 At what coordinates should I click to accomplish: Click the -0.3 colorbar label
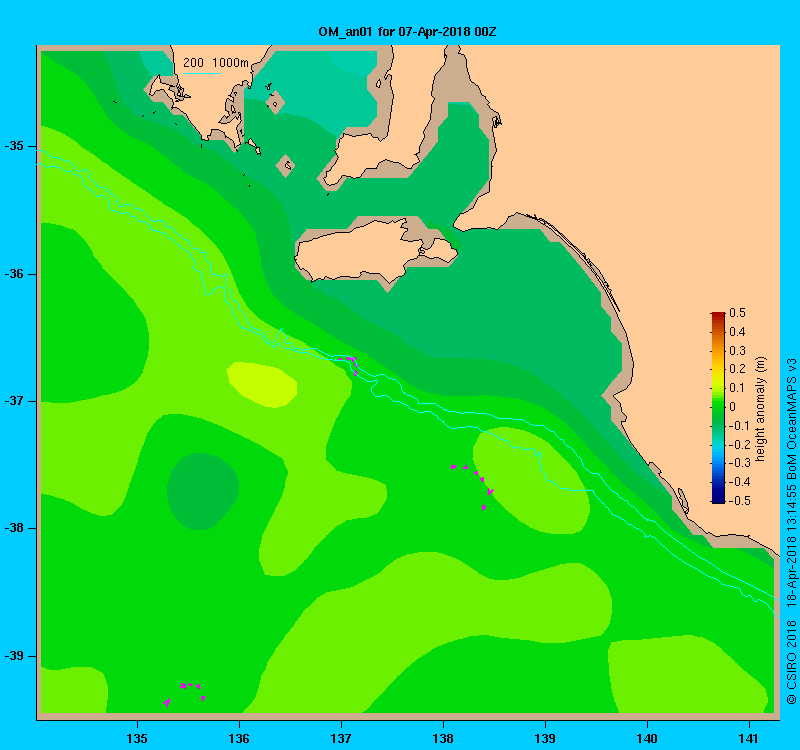(739, 463)
